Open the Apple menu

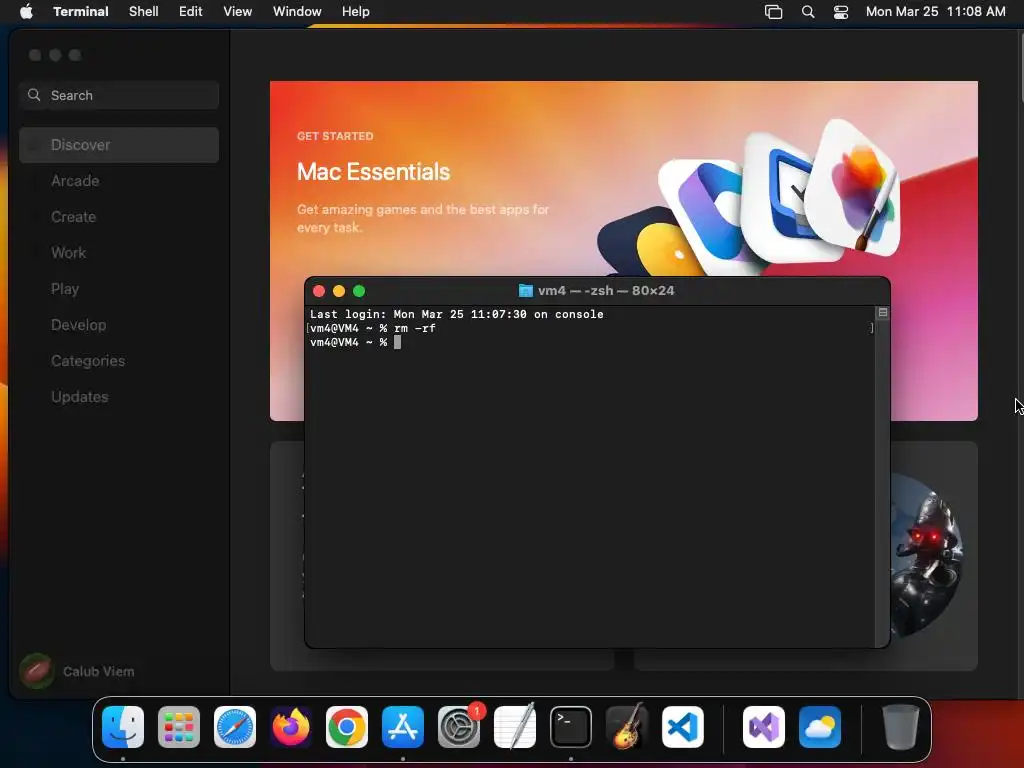(26, 11)
